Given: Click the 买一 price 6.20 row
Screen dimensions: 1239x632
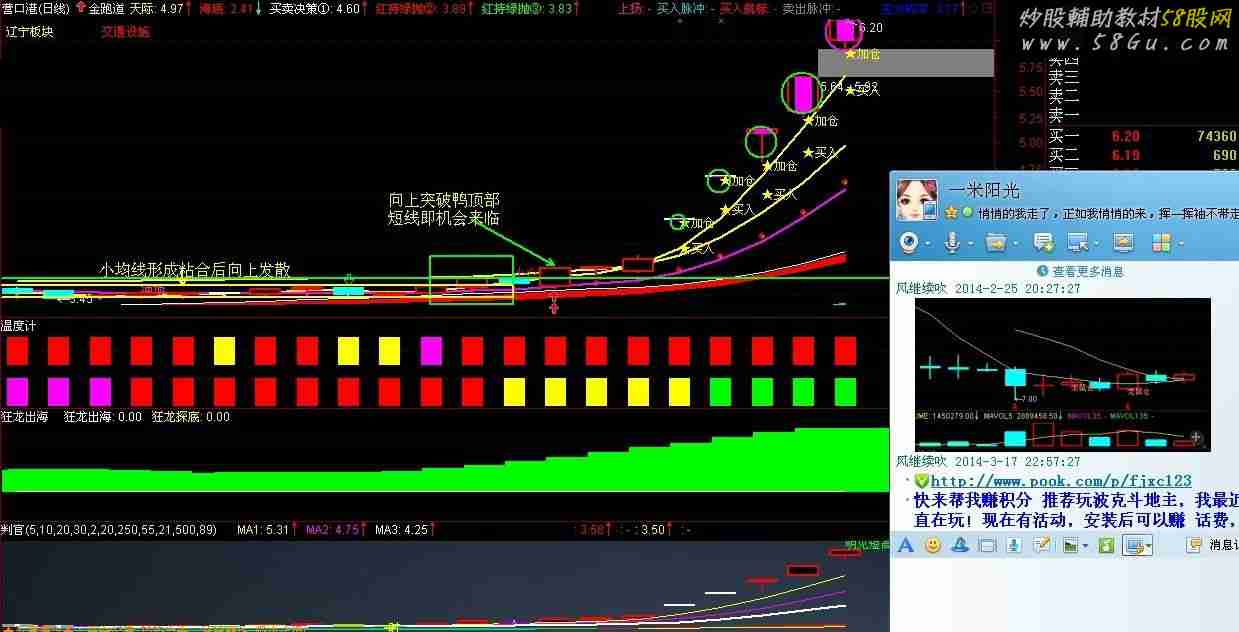Looking at the screenshot, I should click(1142, 136).
